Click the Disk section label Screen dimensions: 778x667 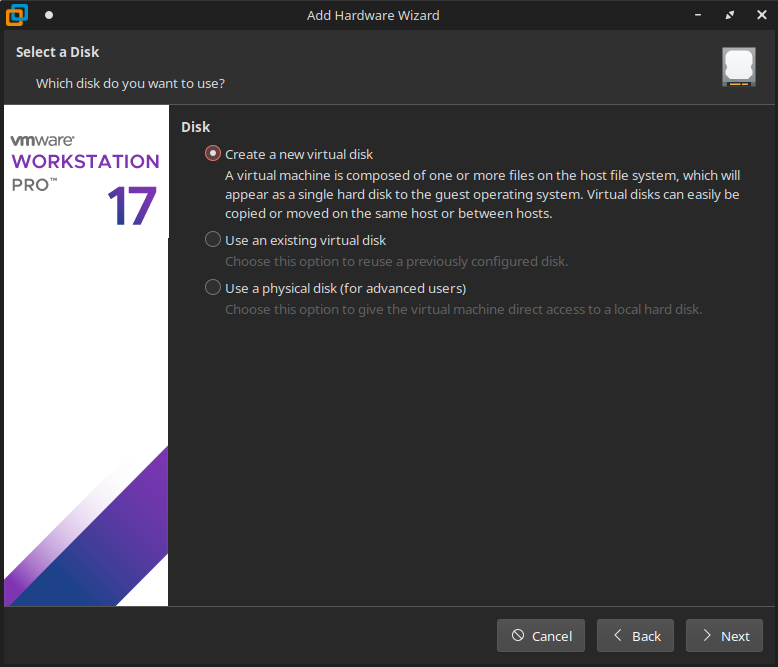[x=195, y=127]
